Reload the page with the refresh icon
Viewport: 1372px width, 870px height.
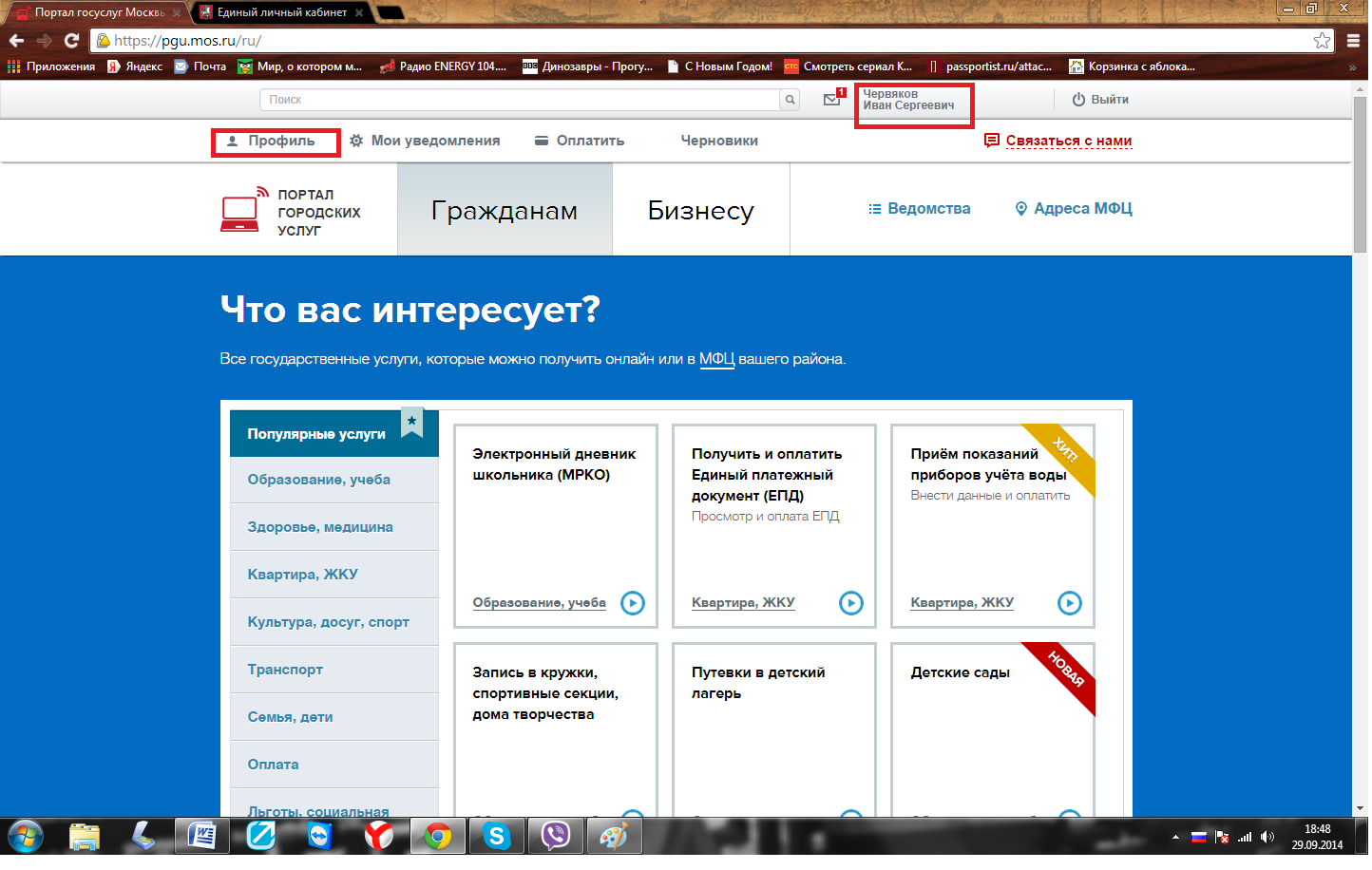71,41
